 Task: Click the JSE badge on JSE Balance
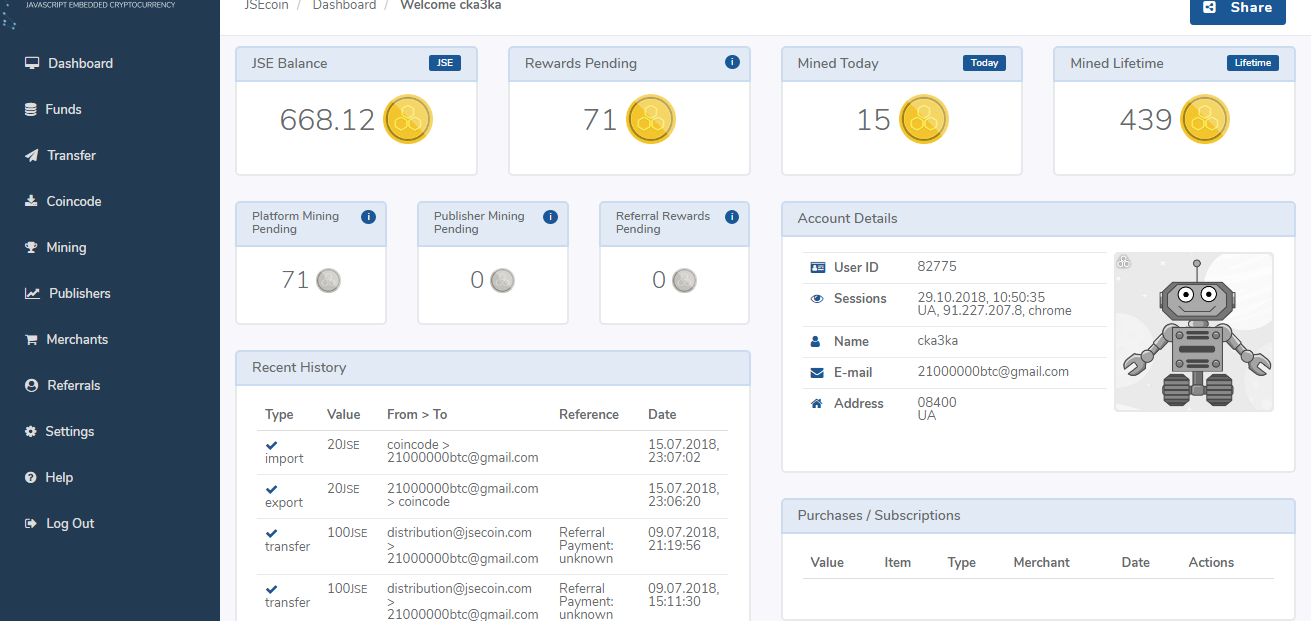tap(445, 63)
